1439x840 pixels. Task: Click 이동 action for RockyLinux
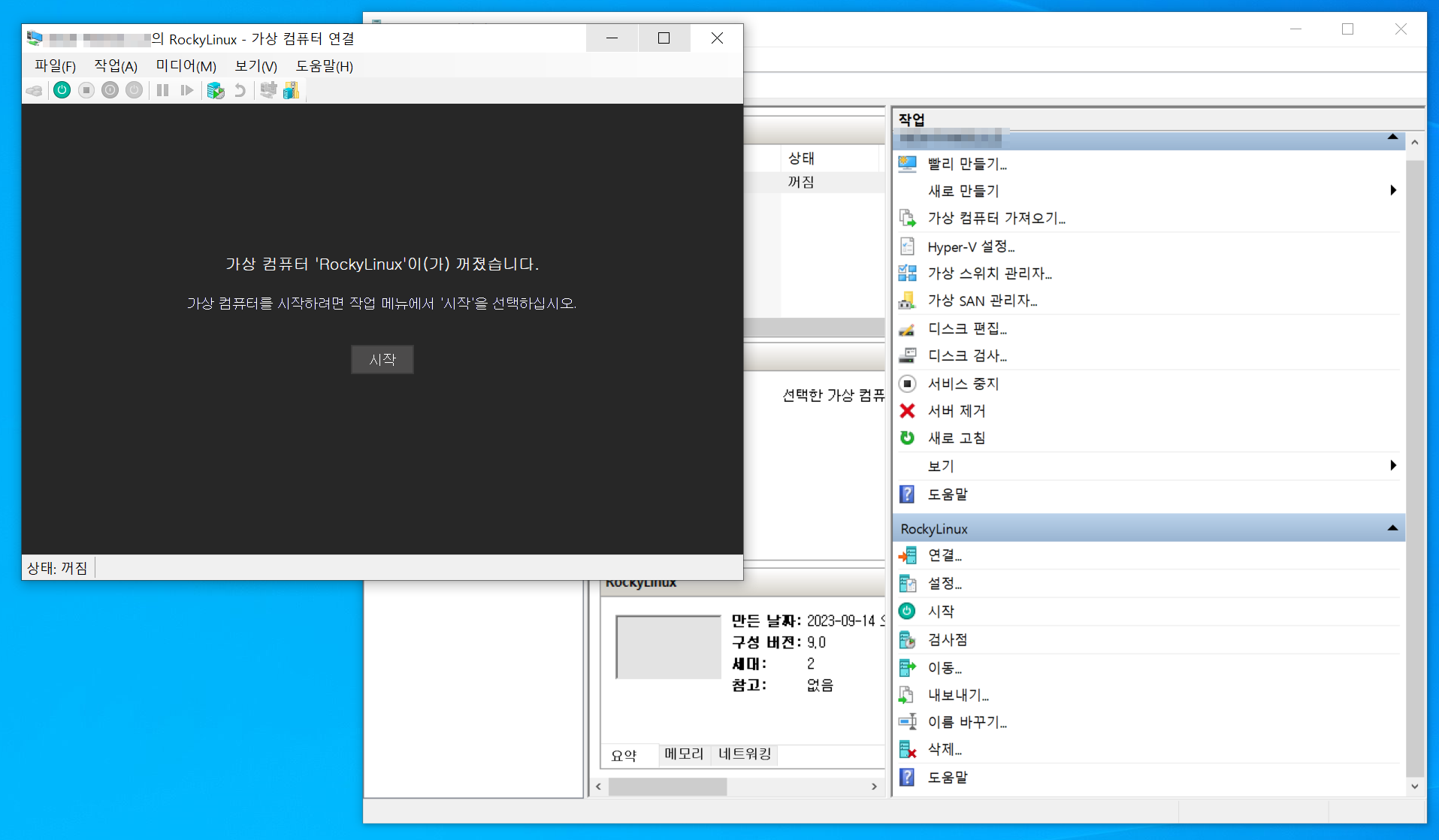click(x=945, y=667)
